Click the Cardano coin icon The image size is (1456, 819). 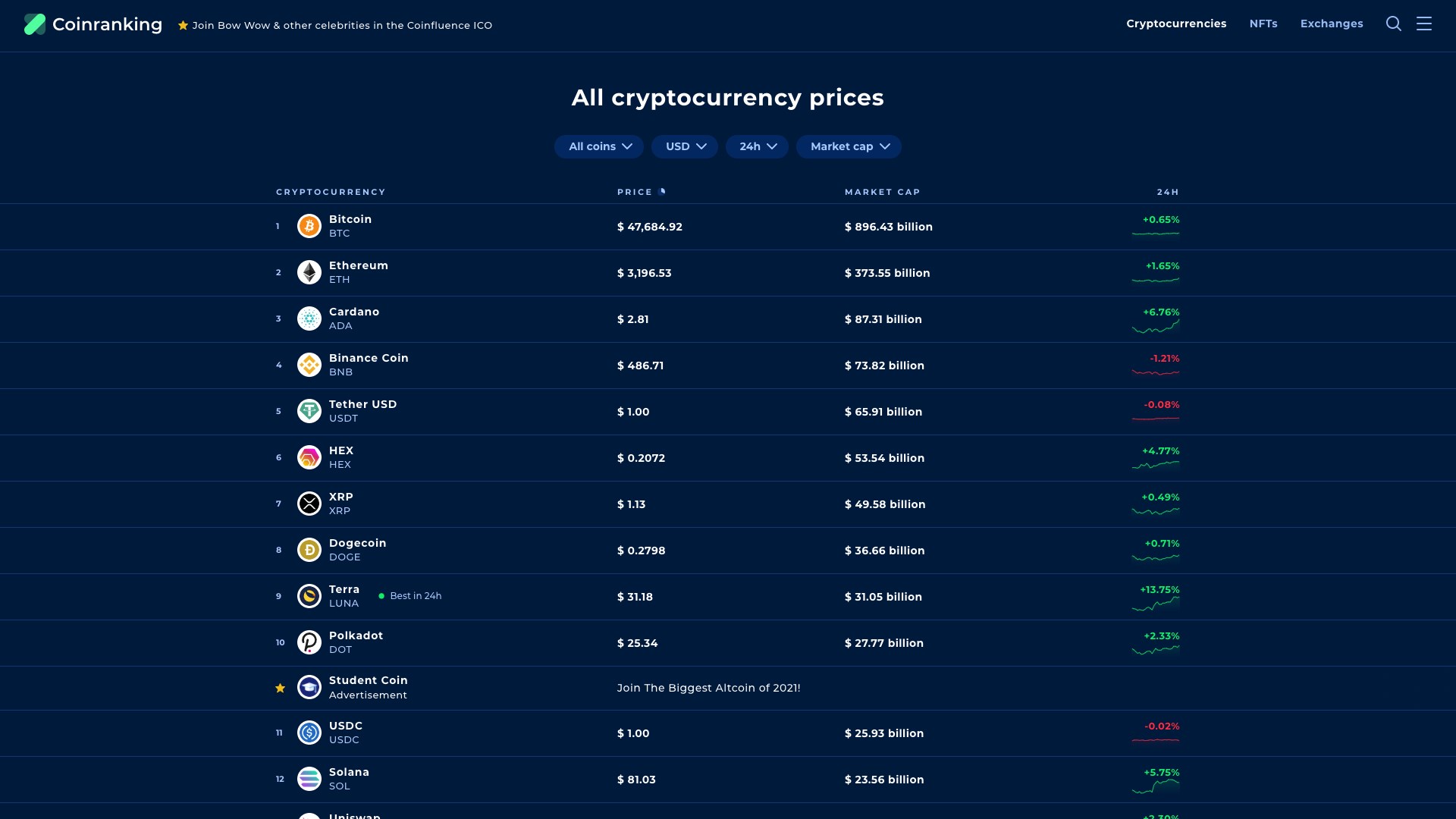click(x=309, y=318)
